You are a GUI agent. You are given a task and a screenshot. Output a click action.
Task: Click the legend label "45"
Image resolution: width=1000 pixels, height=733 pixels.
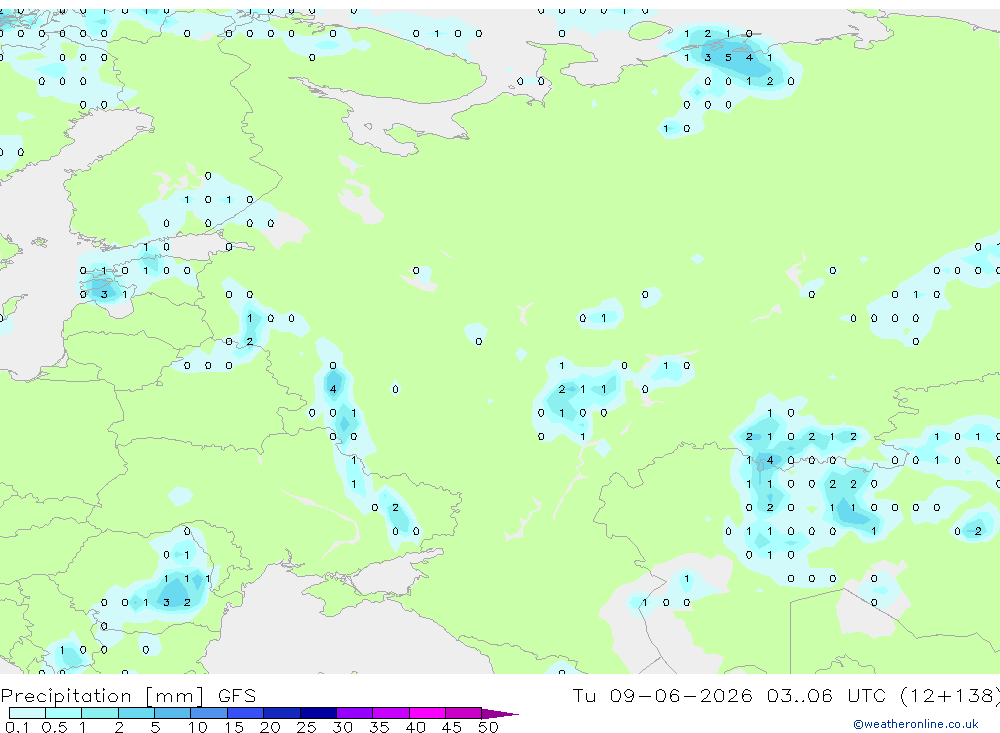[x=452, y=727]
